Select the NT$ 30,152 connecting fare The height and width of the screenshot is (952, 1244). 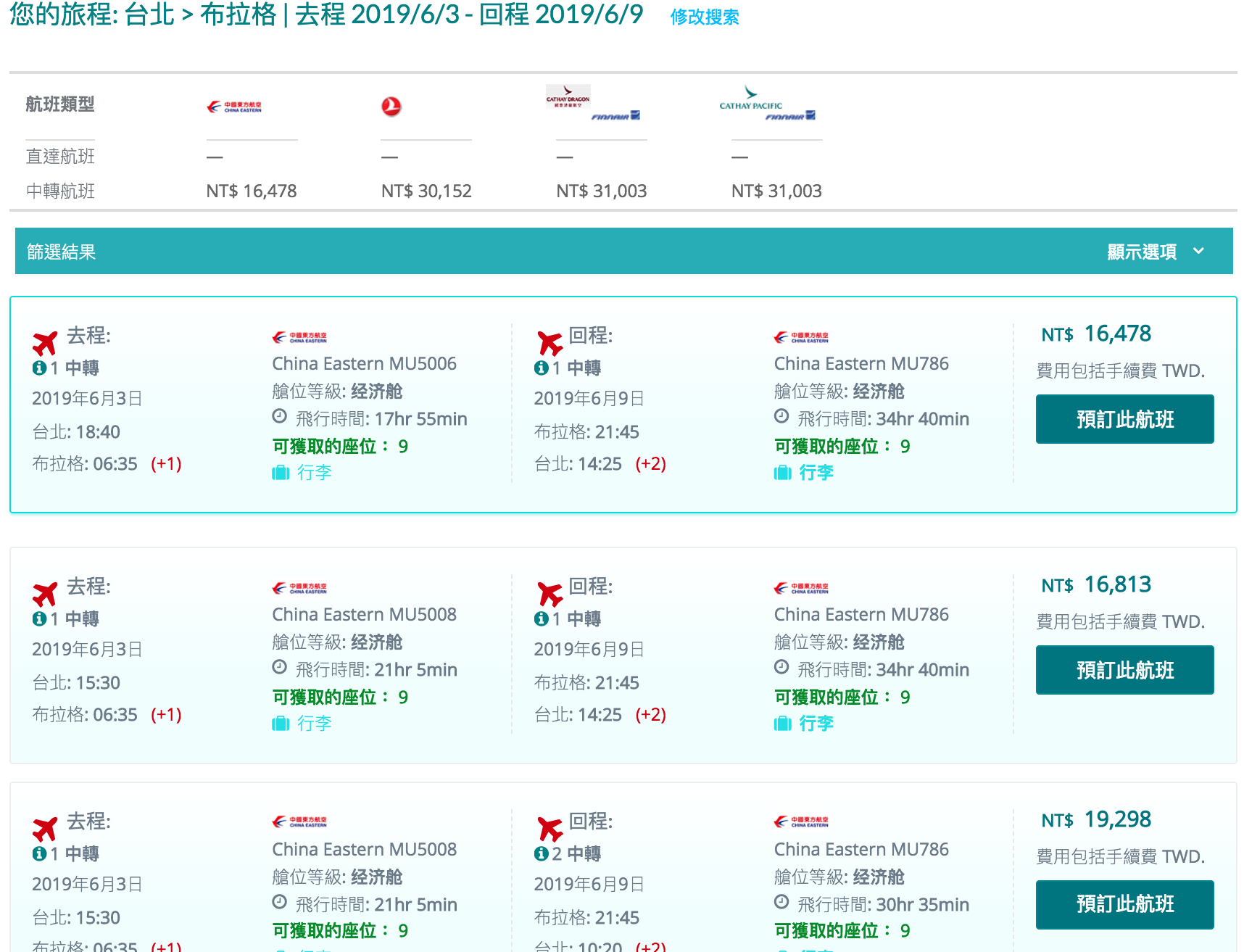point(426,191)
